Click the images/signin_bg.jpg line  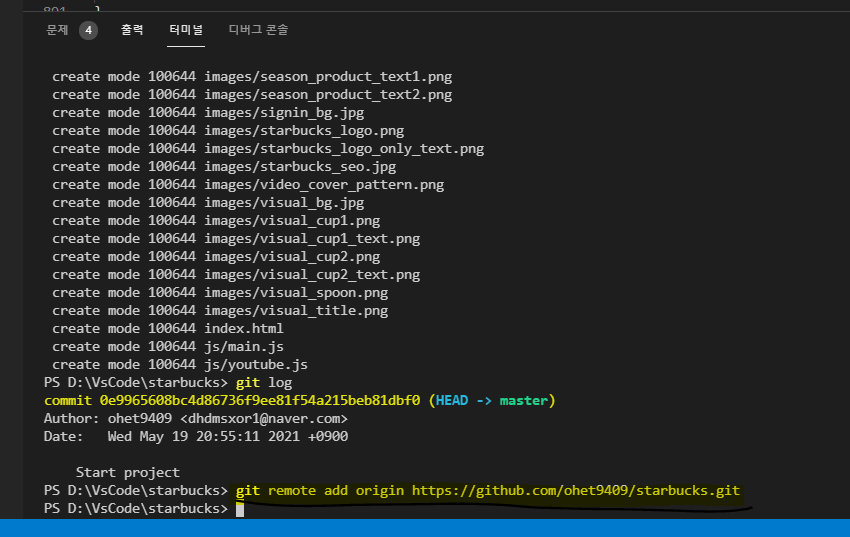coord(208,113)
